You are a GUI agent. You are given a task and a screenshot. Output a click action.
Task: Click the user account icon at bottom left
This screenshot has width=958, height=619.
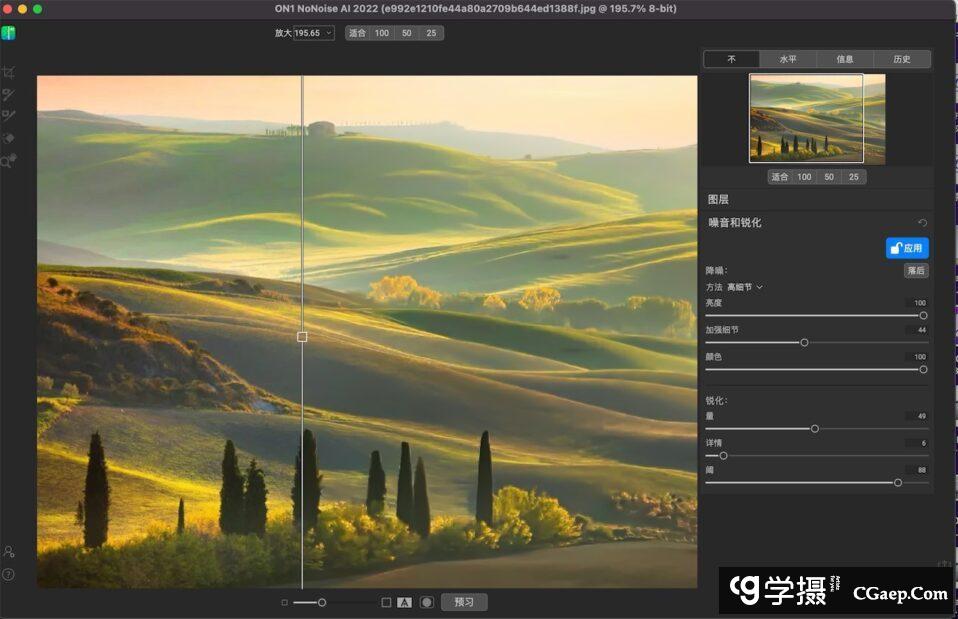[x=9, y=551]
